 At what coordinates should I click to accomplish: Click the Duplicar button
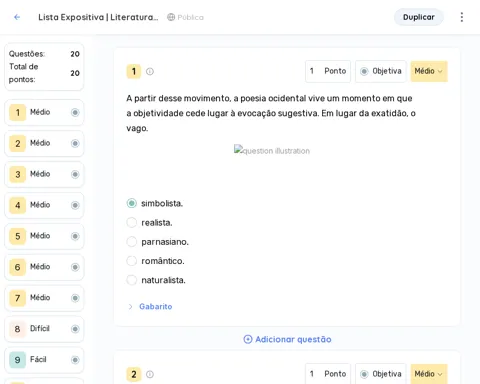(x=419, y=17)
